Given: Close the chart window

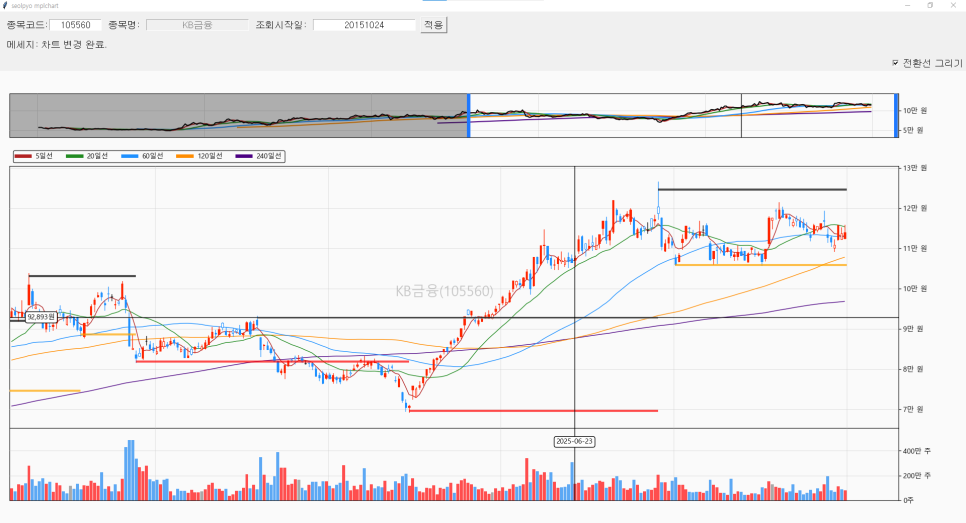Looking at the screenshot, I should [954, 6].
